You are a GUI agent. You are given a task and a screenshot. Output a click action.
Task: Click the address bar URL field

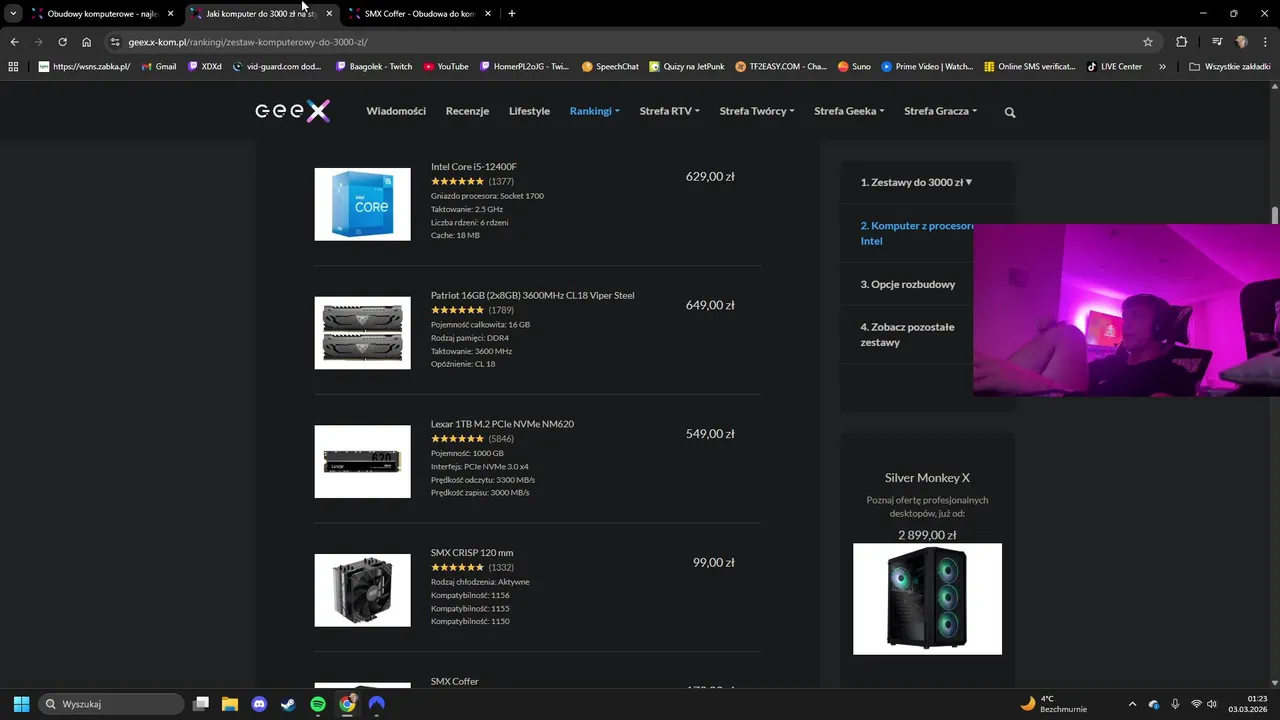point(630,42)
